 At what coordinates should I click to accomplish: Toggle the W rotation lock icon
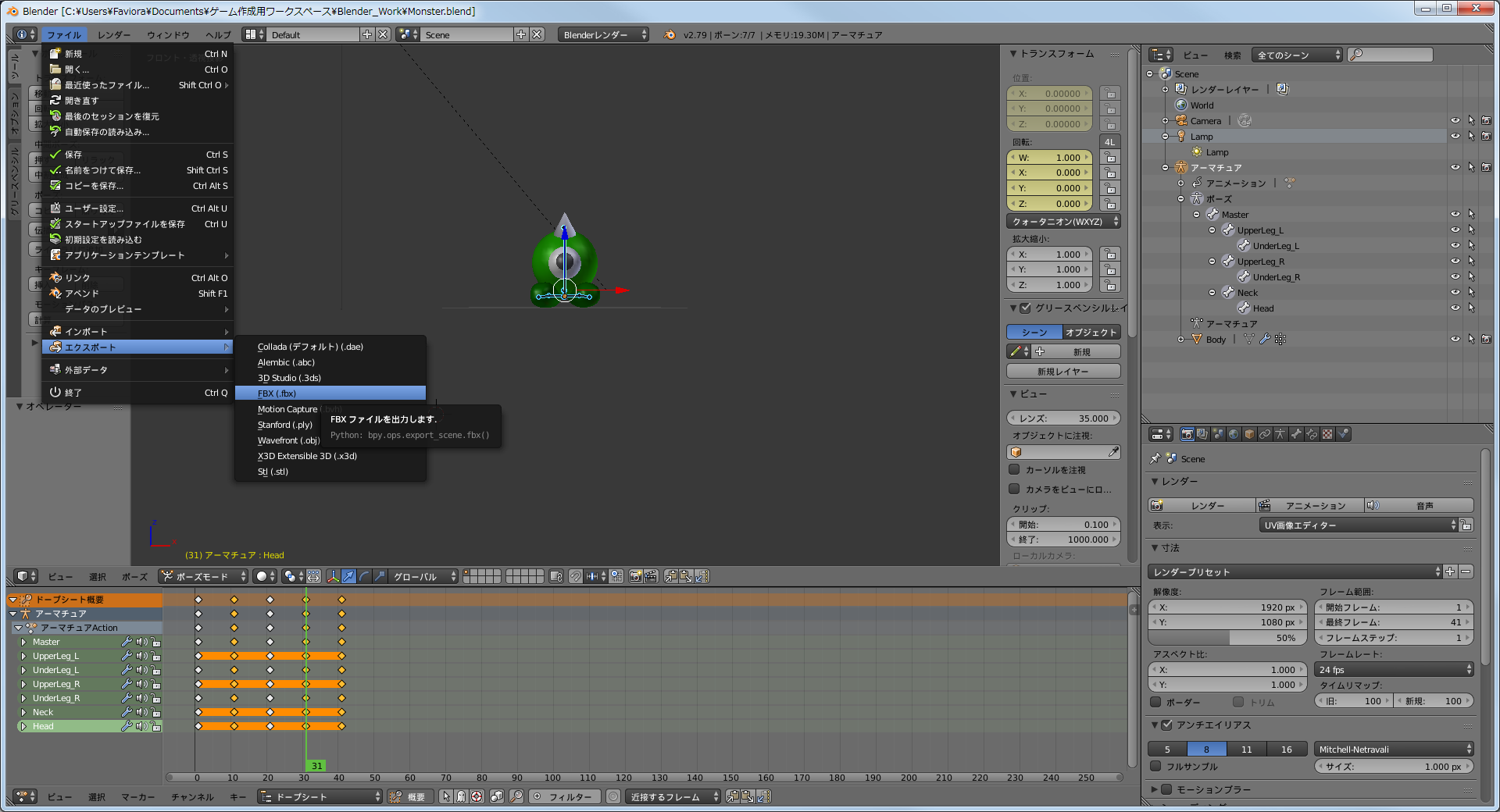(x=1109, y=157)
